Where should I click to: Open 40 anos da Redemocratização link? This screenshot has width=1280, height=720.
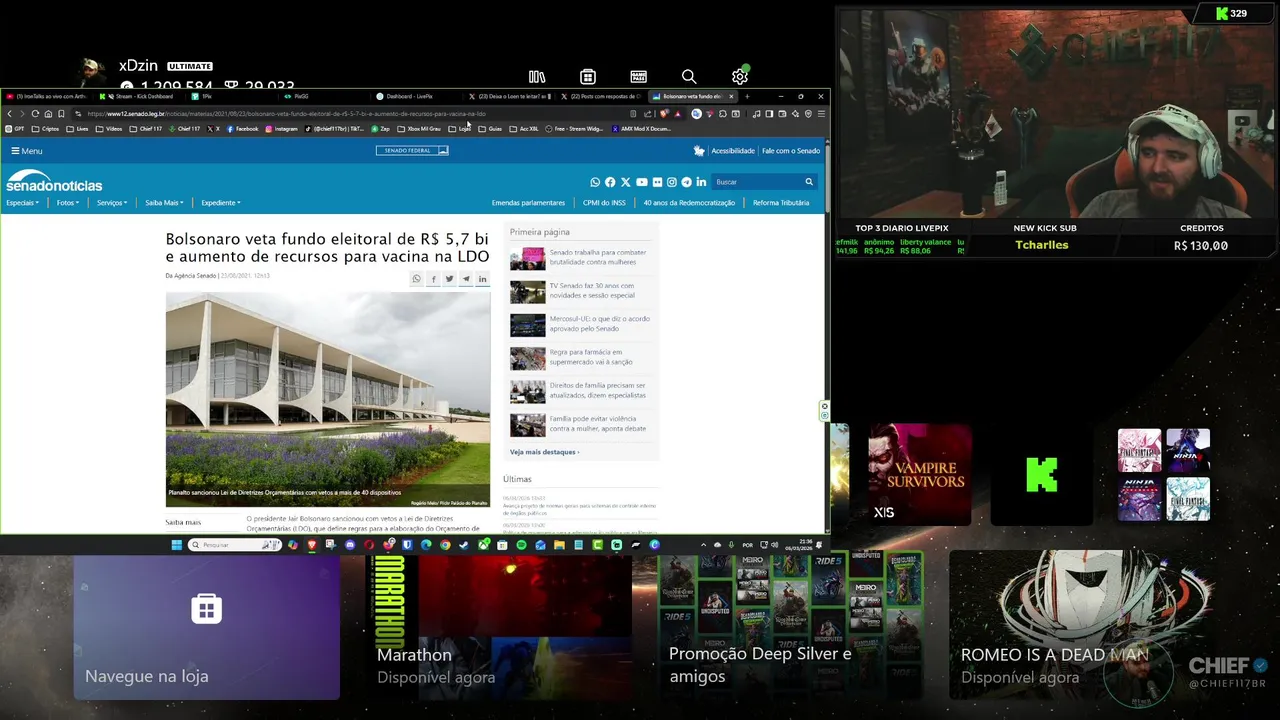(x=689, y=203)
